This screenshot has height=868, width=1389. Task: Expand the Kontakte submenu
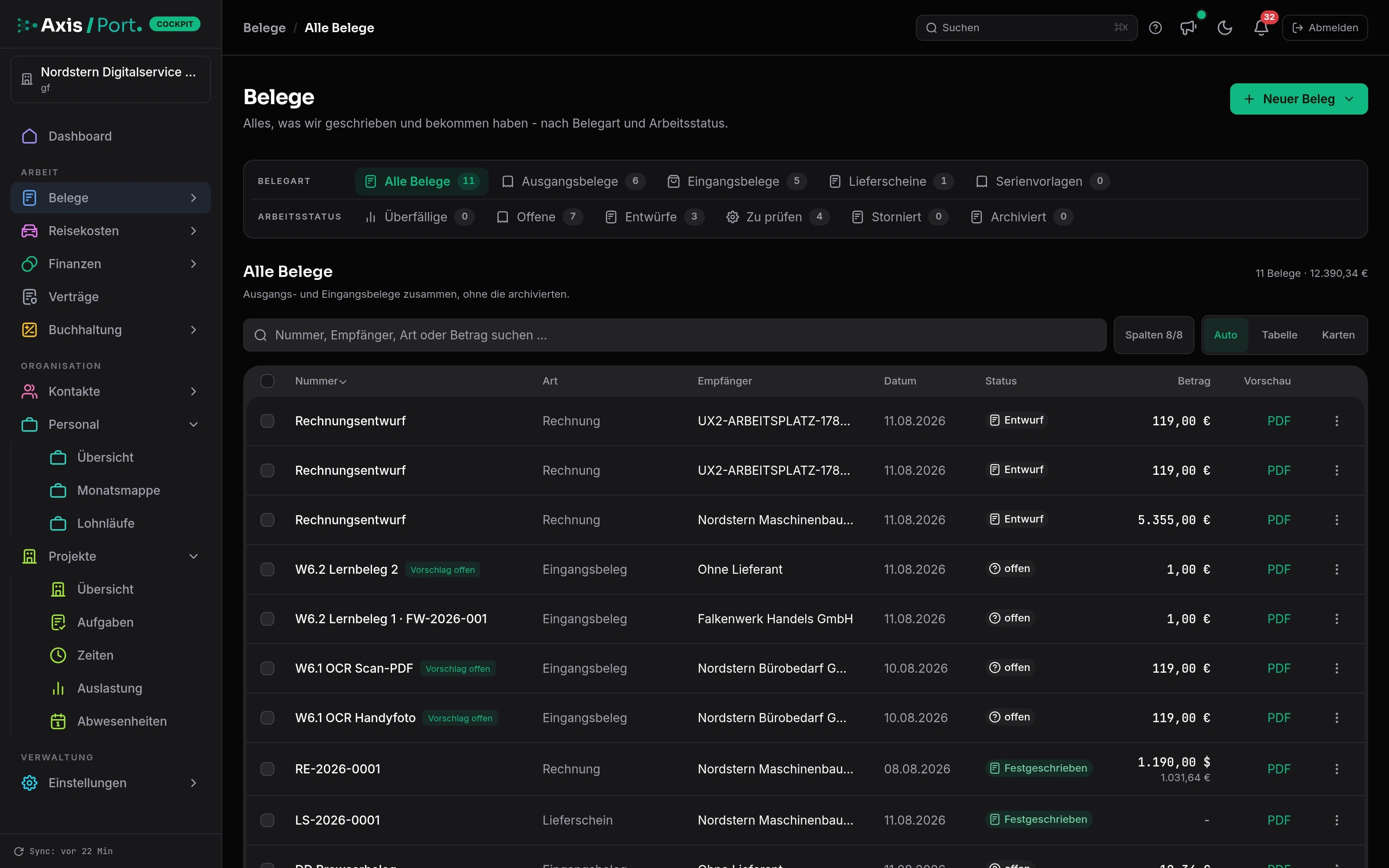coord(194,391)
